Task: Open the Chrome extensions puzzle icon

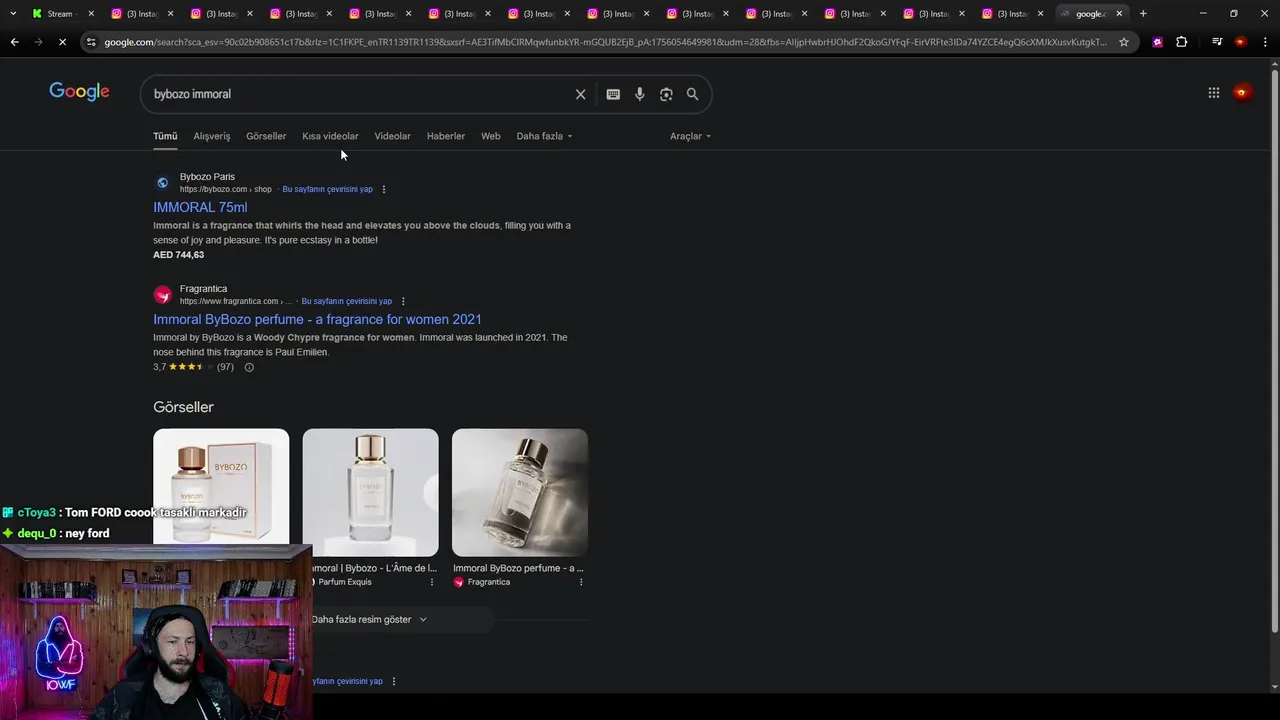Action: [1181, 42]
